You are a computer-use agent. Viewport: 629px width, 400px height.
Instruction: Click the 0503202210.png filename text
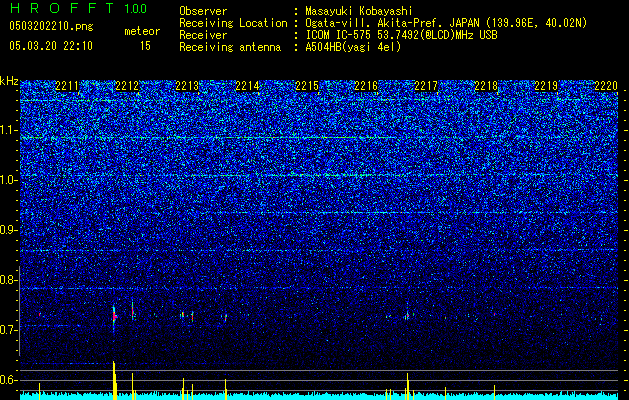[51, 26]
